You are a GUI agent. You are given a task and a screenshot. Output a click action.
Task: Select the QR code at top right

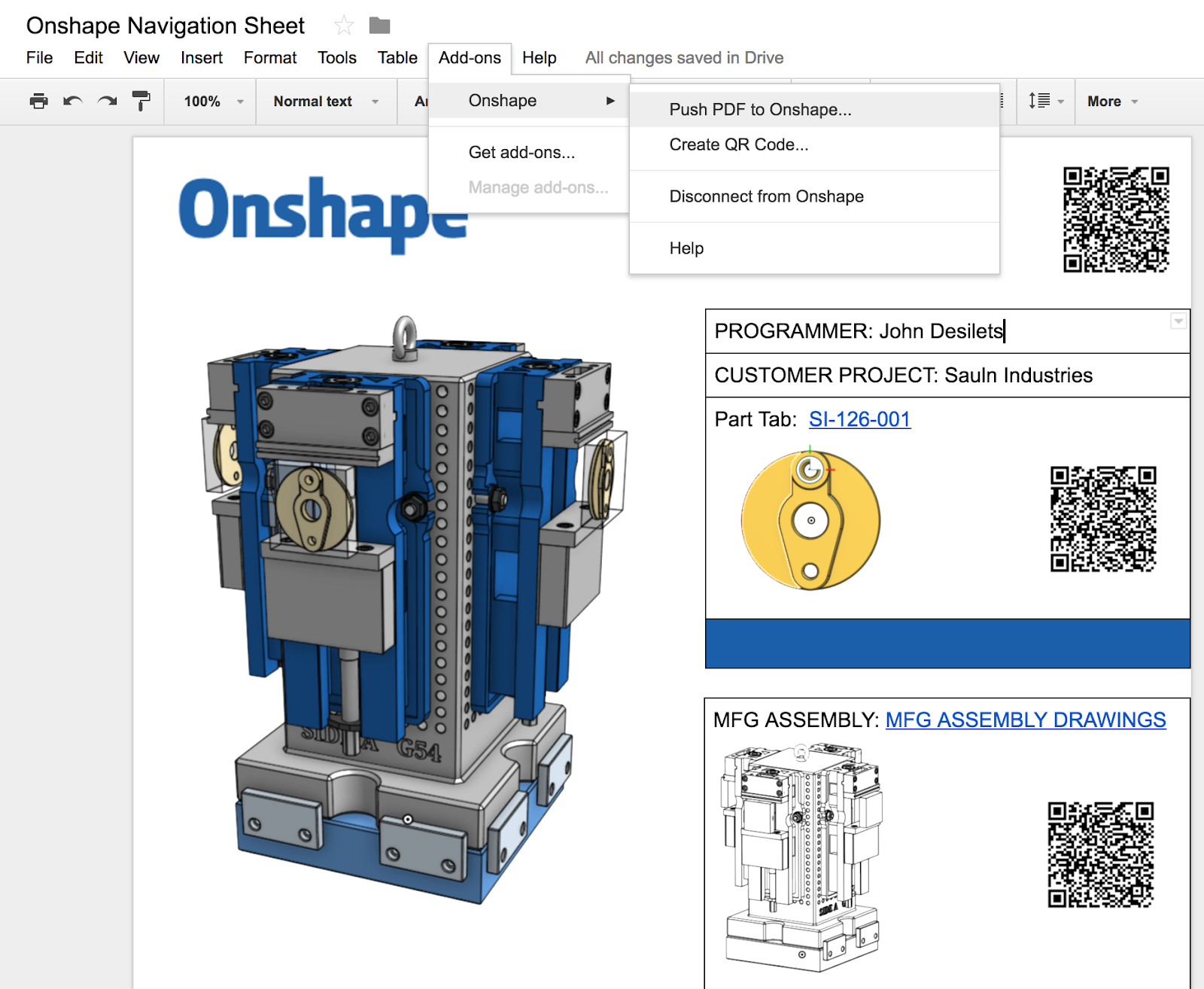tap(1116, 219)
